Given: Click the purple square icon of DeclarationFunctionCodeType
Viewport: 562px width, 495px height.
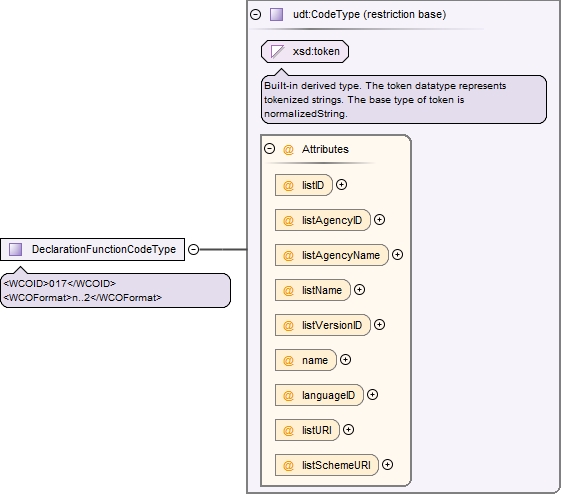Looking at the screenshot, I should [15, 249].
